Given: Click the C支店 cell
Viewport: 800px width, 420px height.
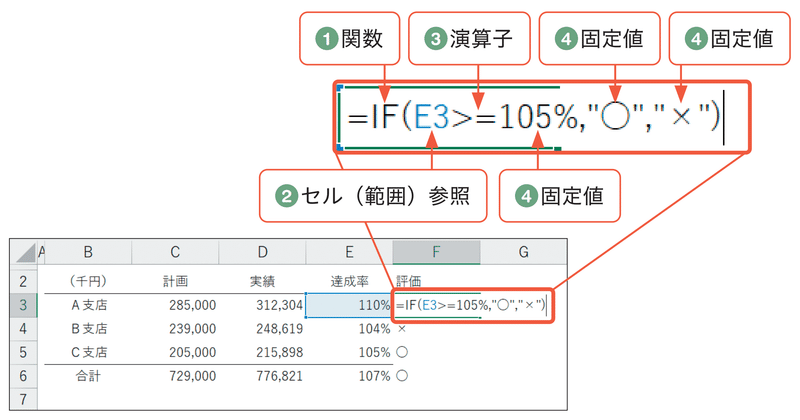Looking at the screenshot, I should [88, 352].
